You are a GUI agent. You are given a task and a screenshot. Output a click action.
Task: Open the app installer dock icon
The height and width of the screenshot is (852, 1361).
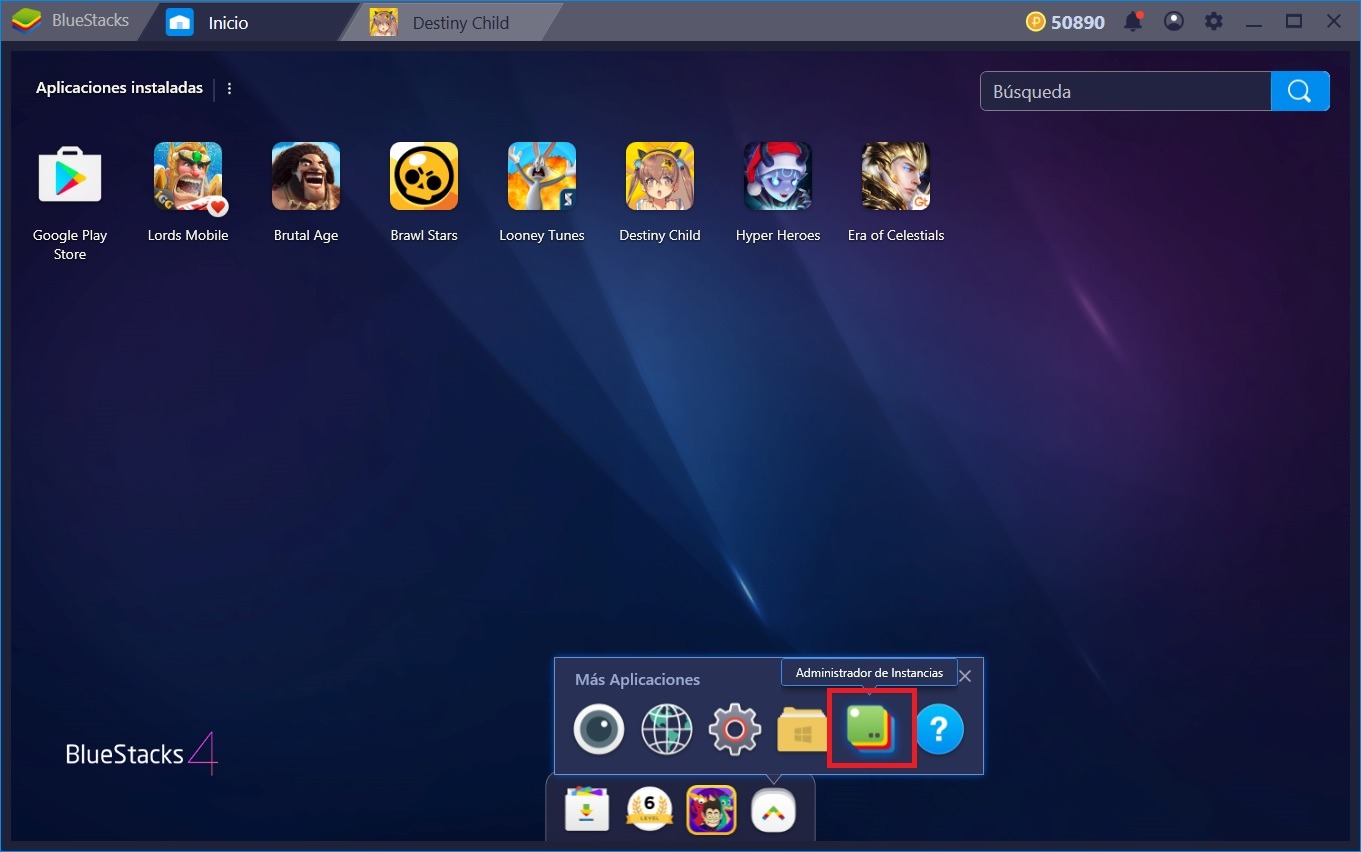[587, 809]
